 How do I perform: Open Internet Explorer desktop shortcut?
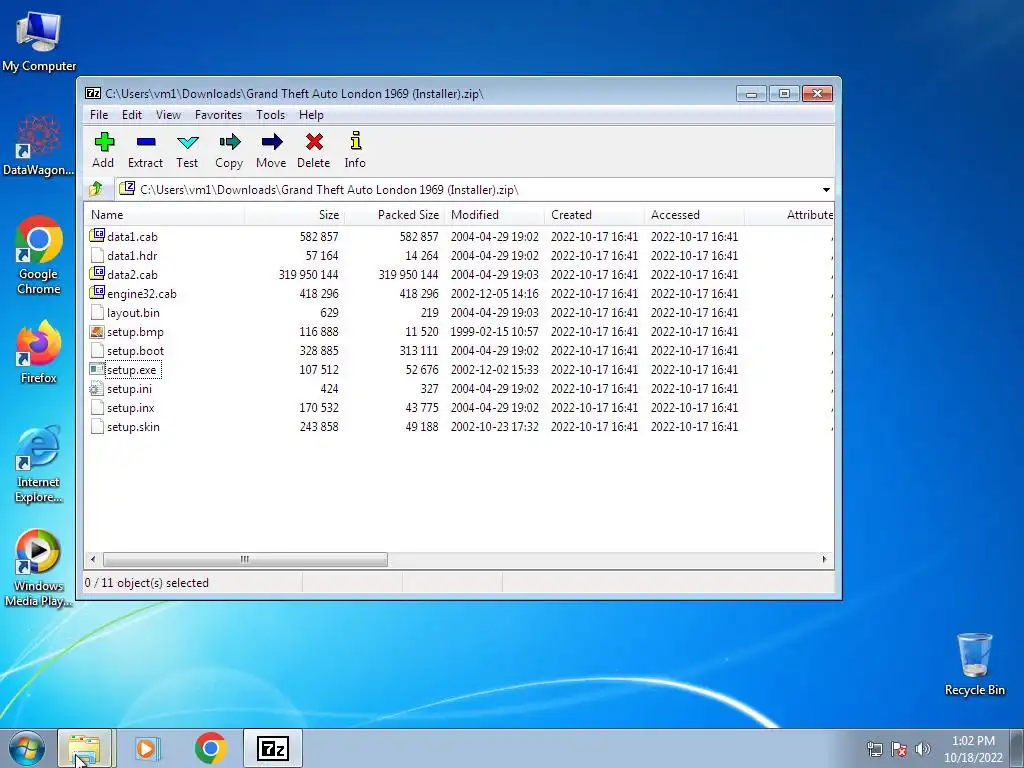coord(39,464)
